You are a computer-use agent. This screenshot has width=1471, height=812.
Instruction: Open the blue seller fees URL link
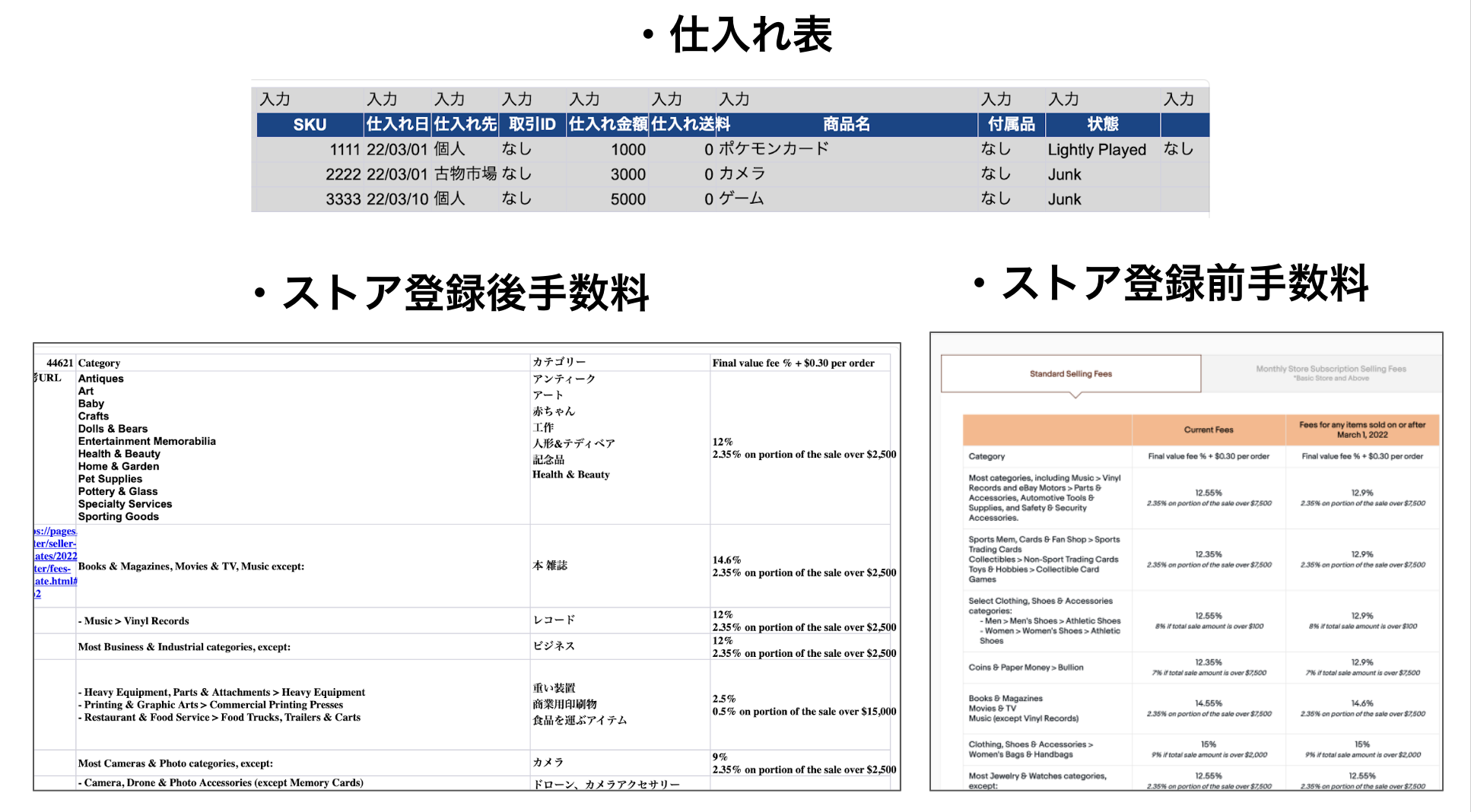[55, 562]
